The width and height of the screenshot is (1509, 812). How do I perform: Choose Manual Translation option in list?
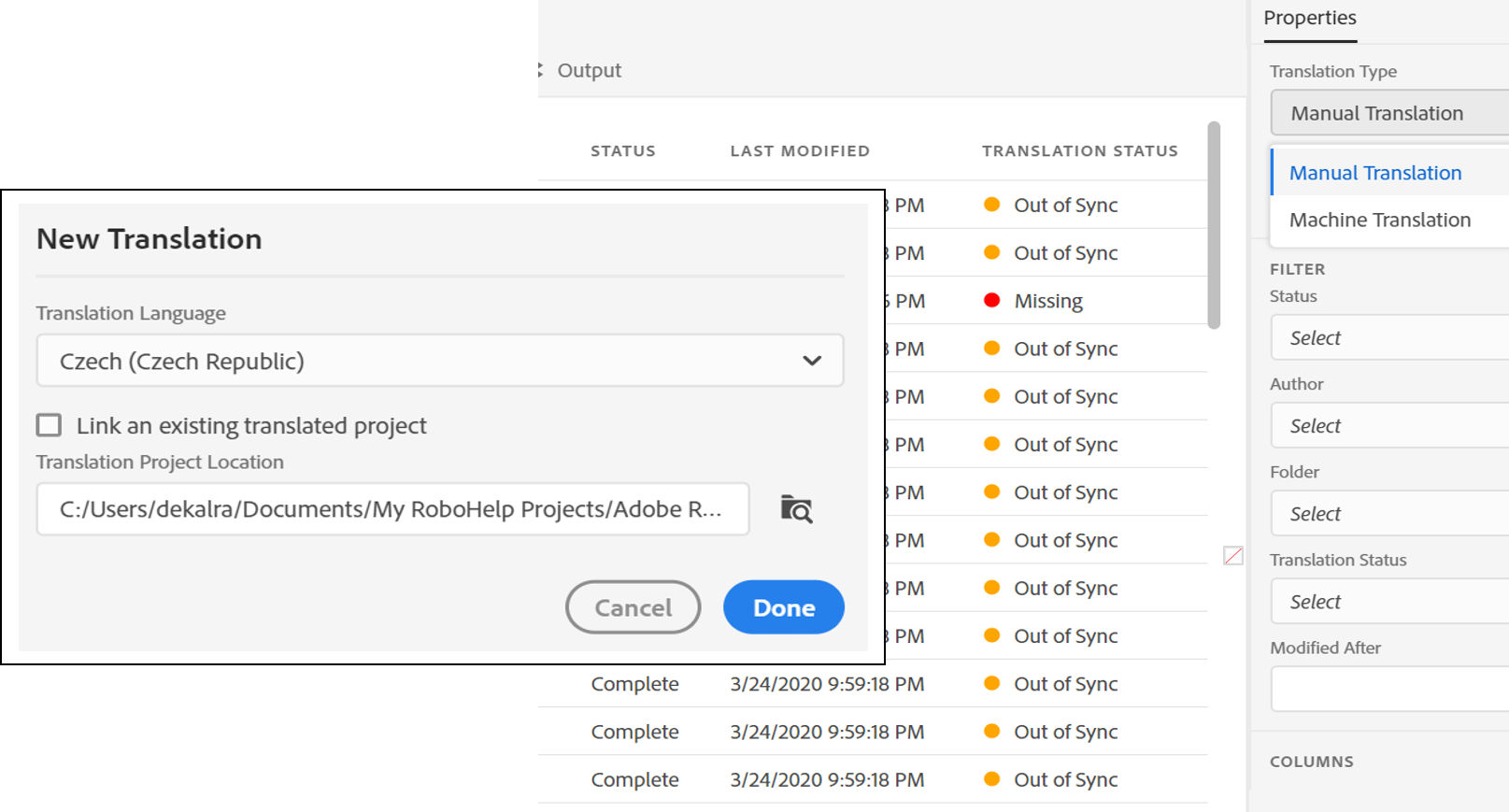pyautogui.click(x=1375, y=173)
